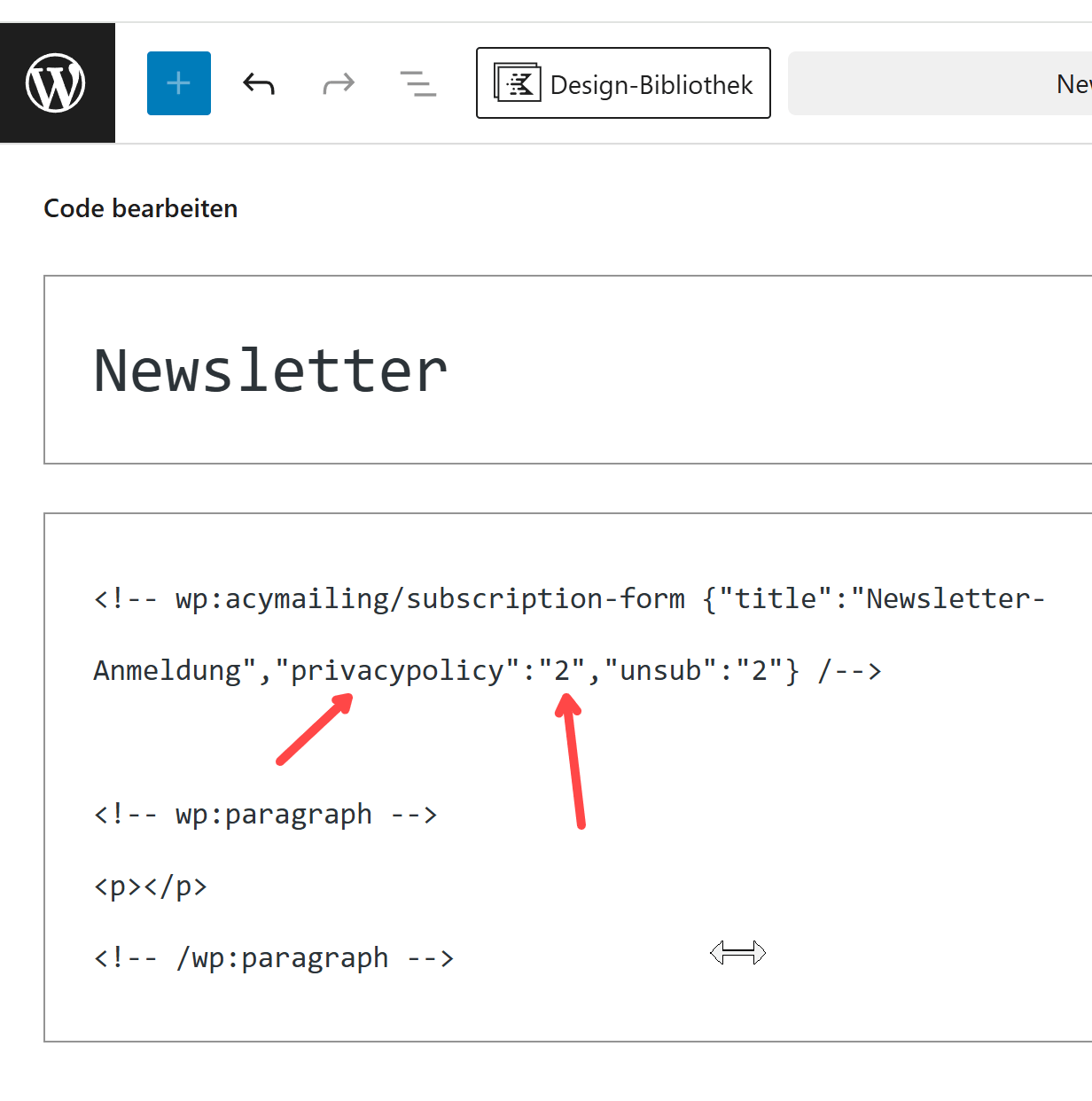Click the grey document title bar
The width and height of the screenshot is (1092, 1101).
point(940,83)
